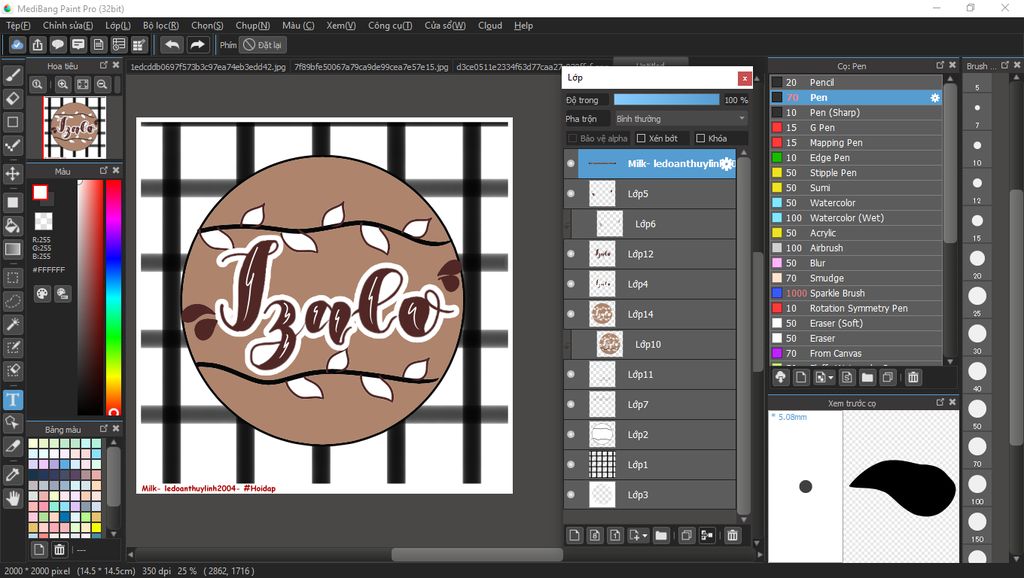Adjust the Độ trong opacity slider

coord(666,100)
